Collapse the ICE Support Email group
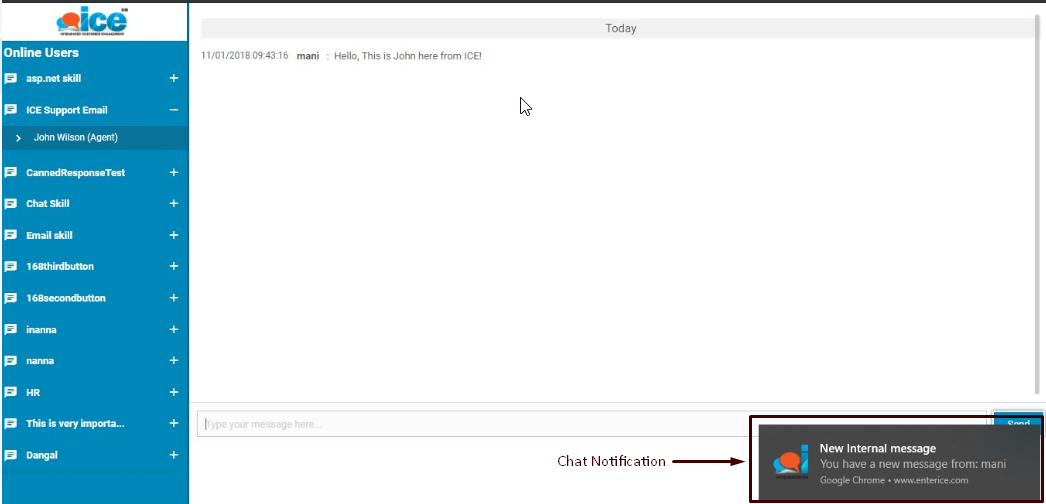 coord(174,110)
